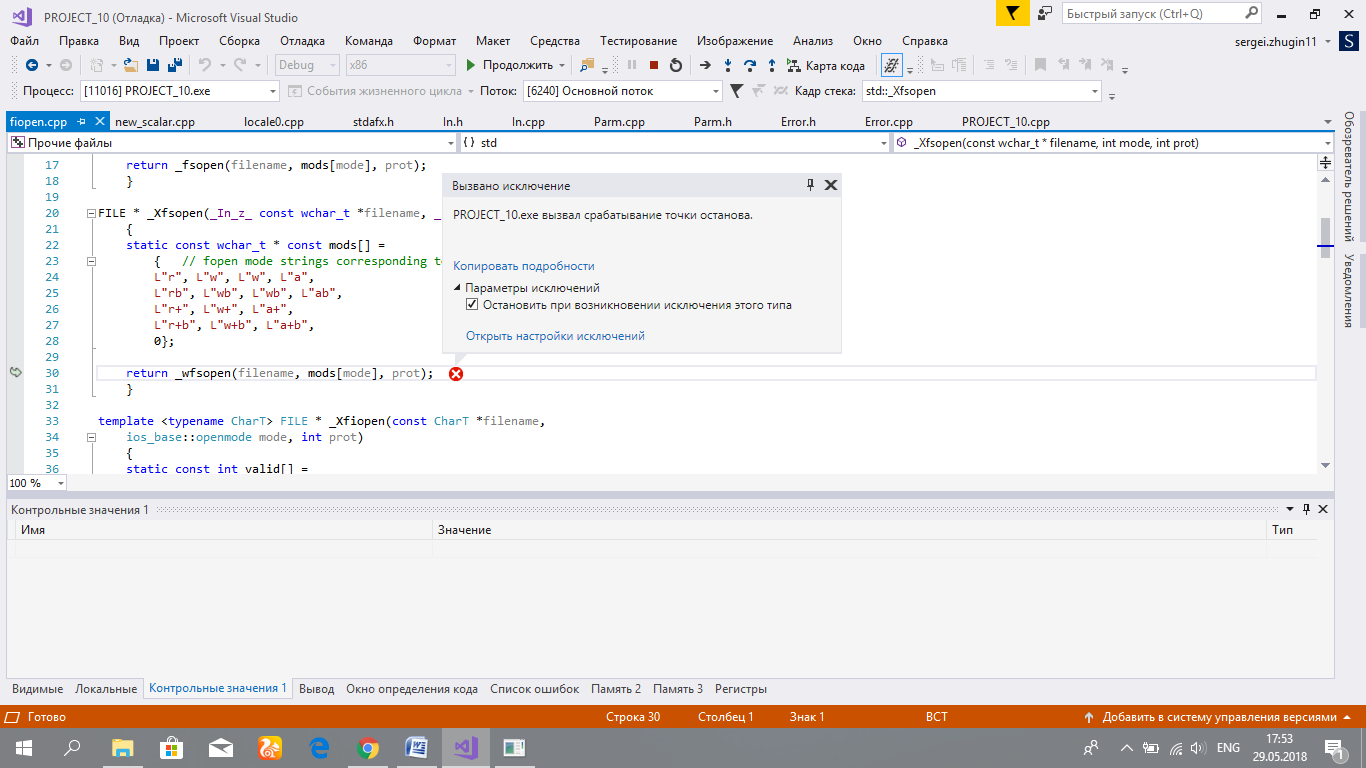Switch to PROJECT_10.cpp editor tab
Viewport: 1366px width, 768px height.
tap(1006, 122)
